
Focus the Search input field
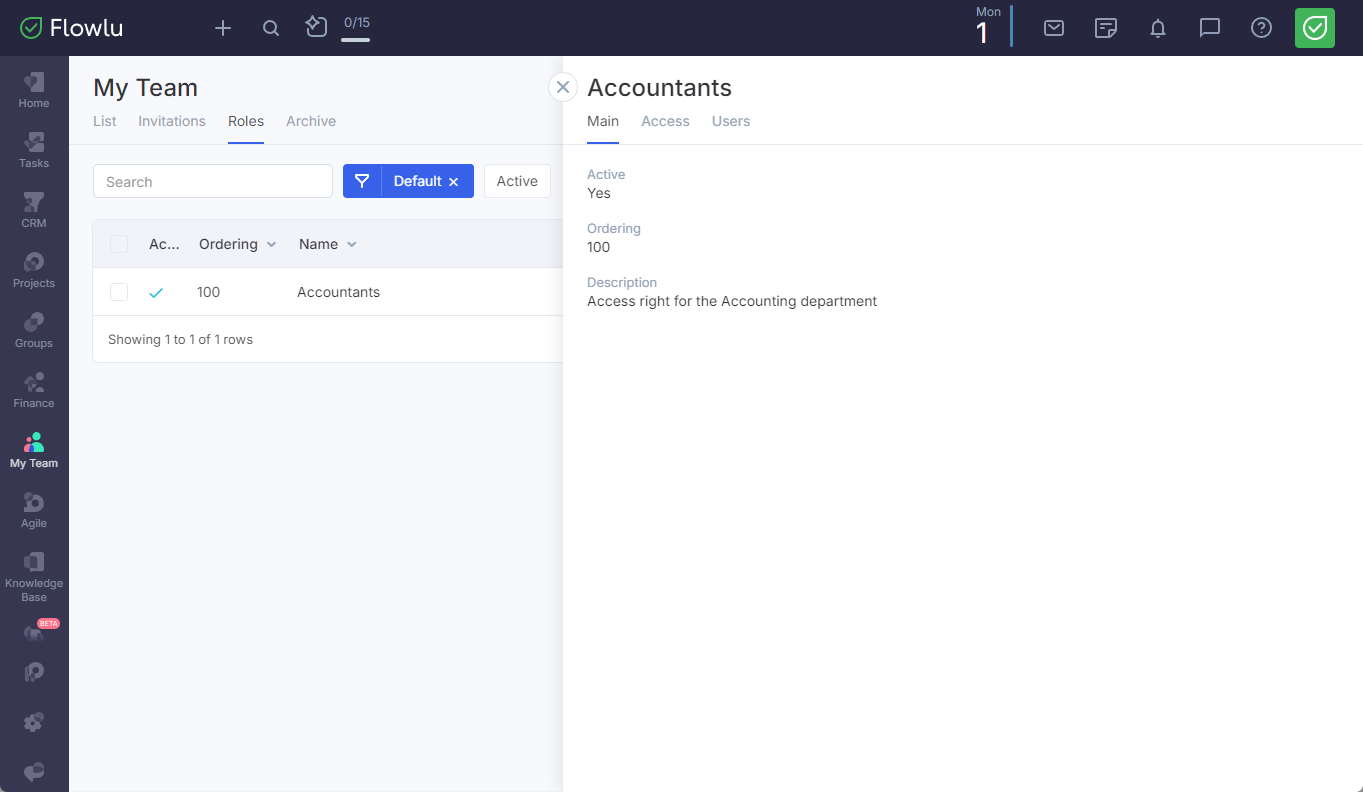[x=213, y=181]
